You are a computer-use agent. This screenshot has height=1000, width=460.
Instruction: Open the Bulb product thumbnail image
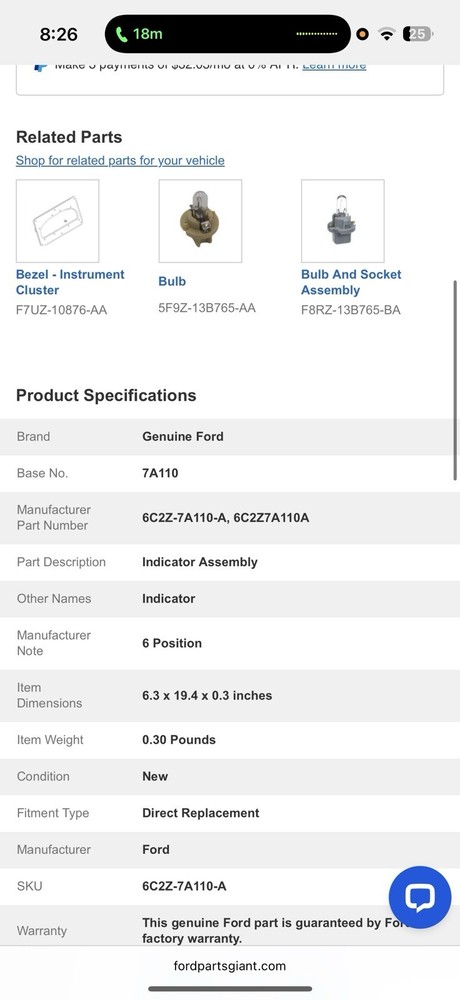pos(200,221)
